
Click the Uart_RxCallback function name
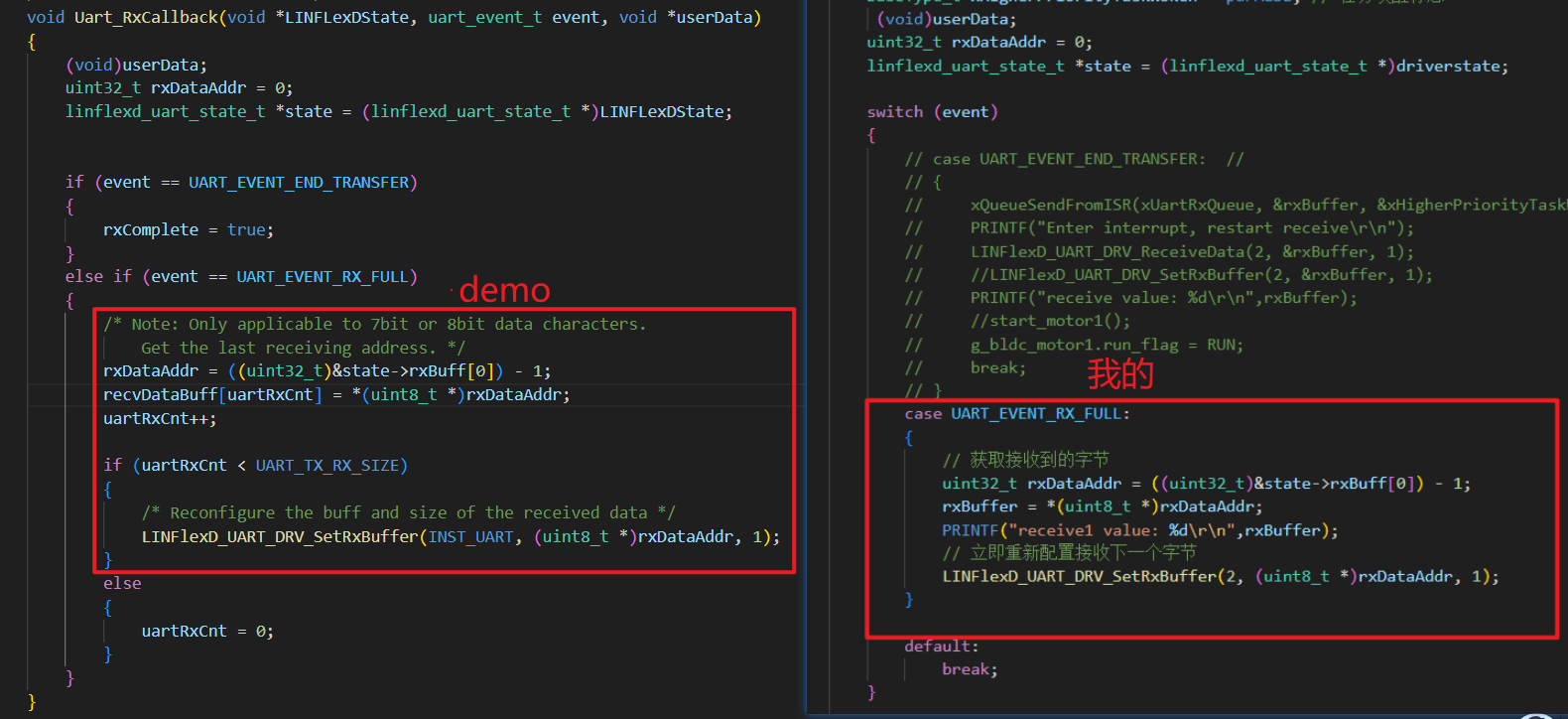(146, 17)
